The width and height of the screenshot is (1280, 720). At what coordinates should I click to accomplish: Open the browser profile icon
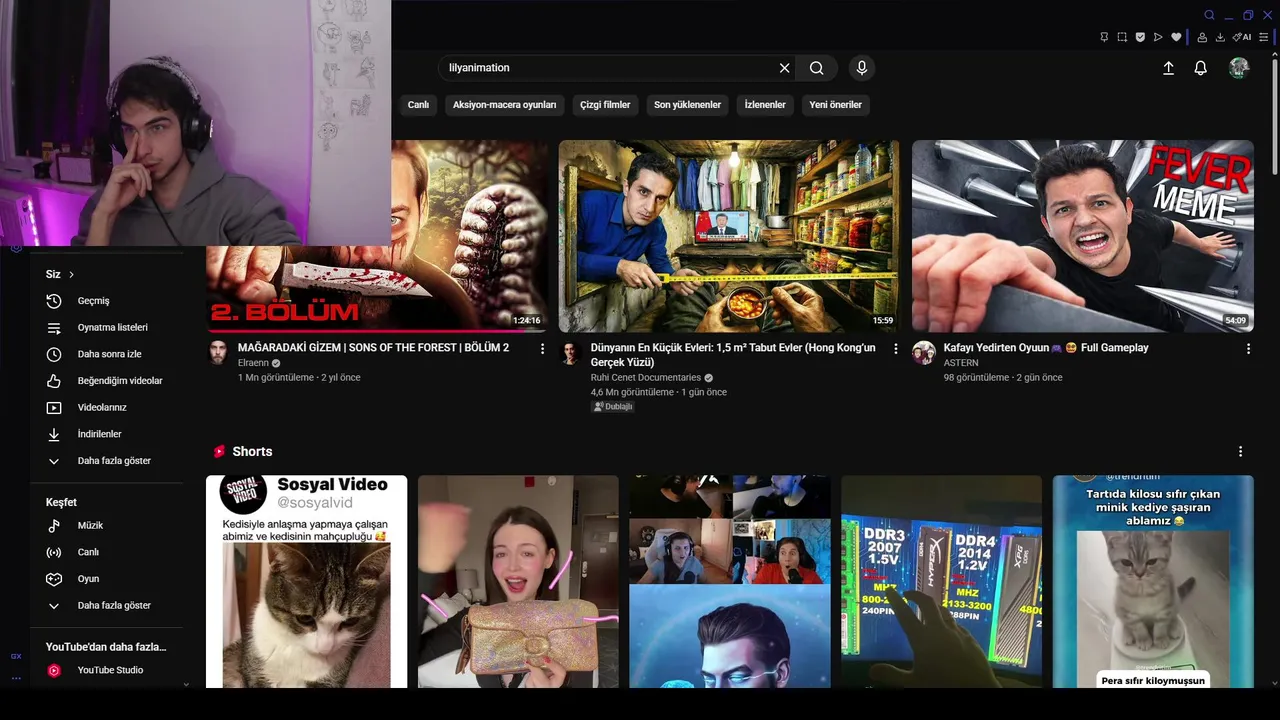coord(1202,37)
